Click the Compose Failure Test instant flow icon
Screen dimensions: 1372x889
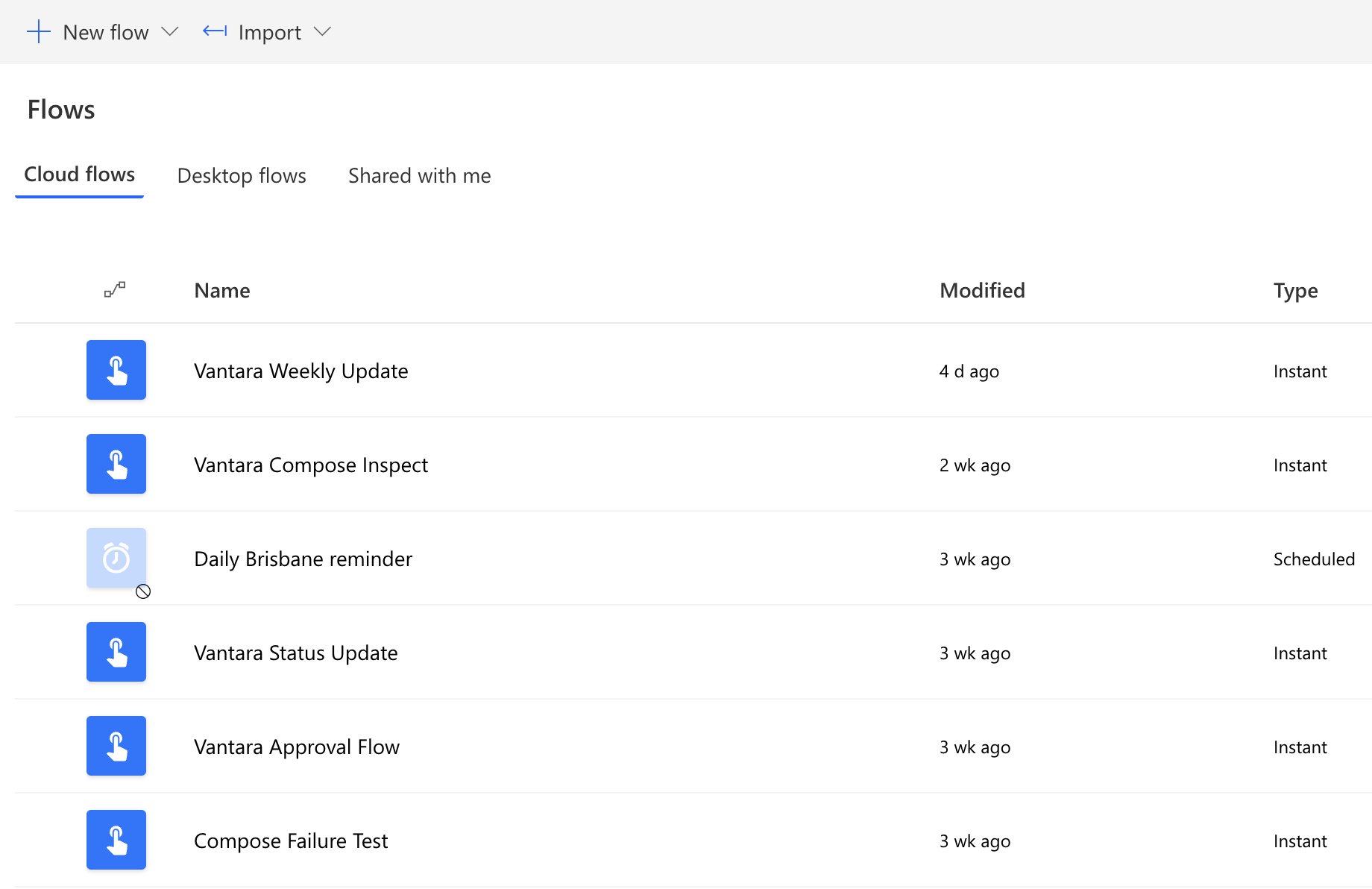tap(116, 840)
